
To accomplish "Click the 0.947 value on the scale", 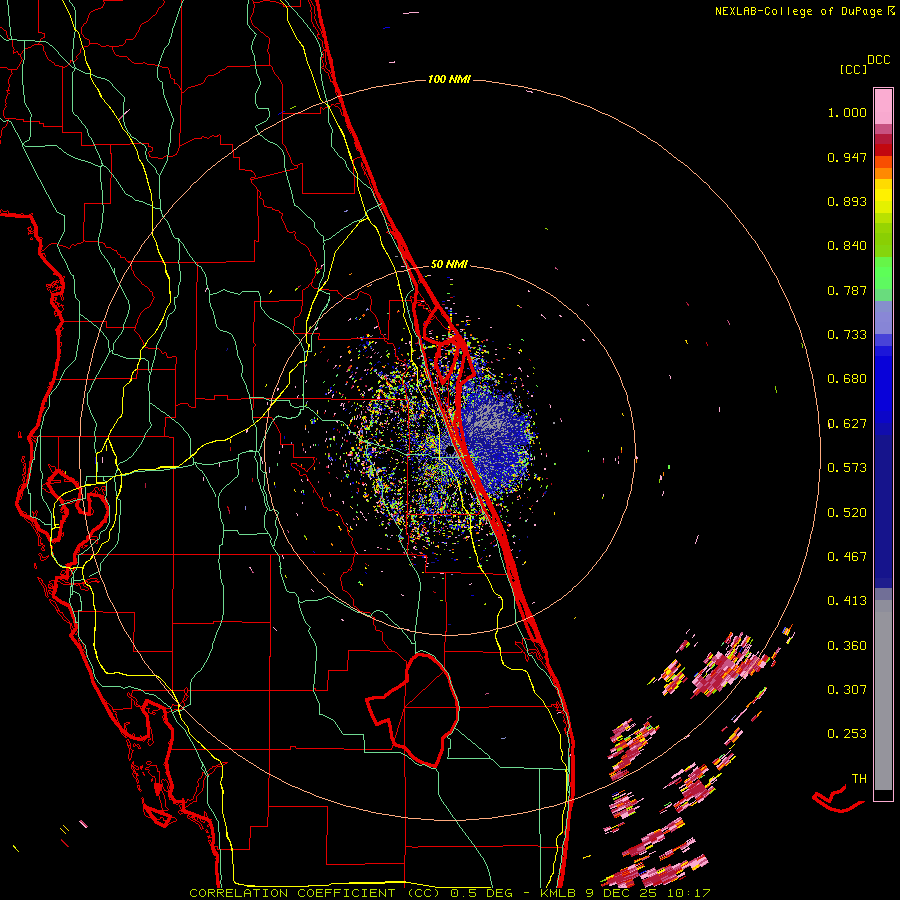I will coord(847,157).
